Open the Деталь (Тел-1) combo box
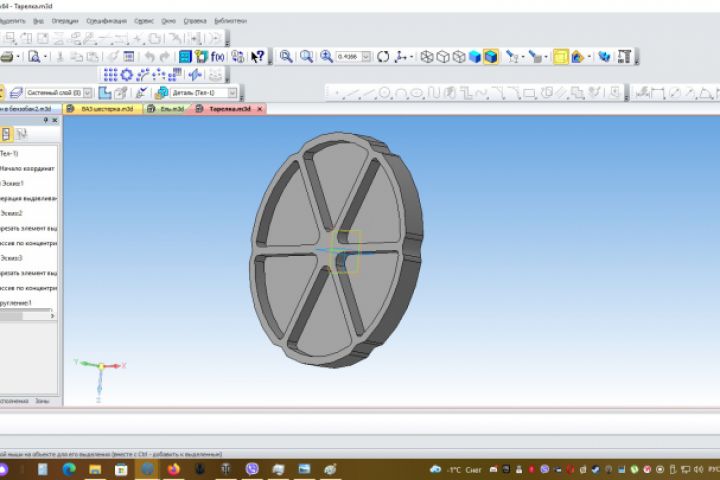The height and width of the screenshot is (480, 720). pos(204,93)
